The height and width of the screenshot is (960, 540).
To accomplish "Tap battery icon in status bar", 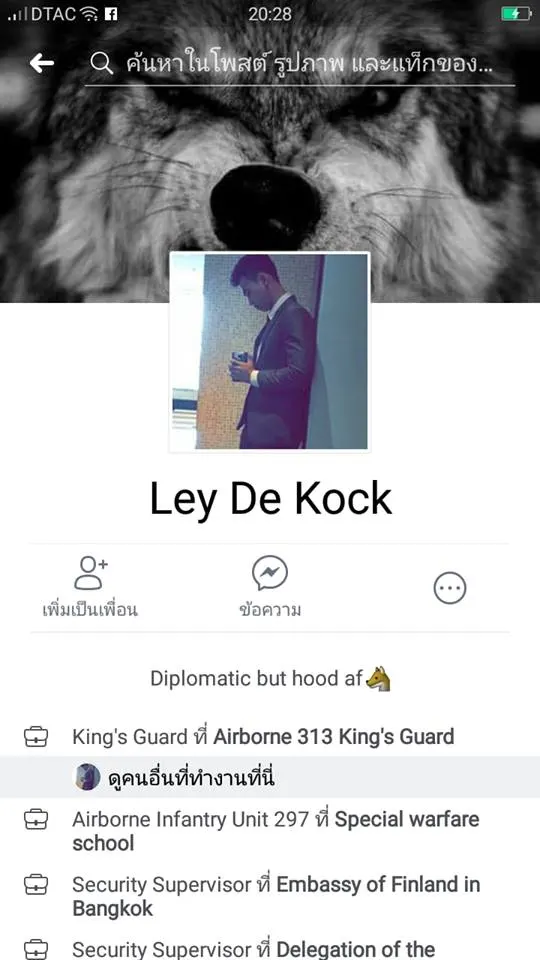I will point(516,13).
